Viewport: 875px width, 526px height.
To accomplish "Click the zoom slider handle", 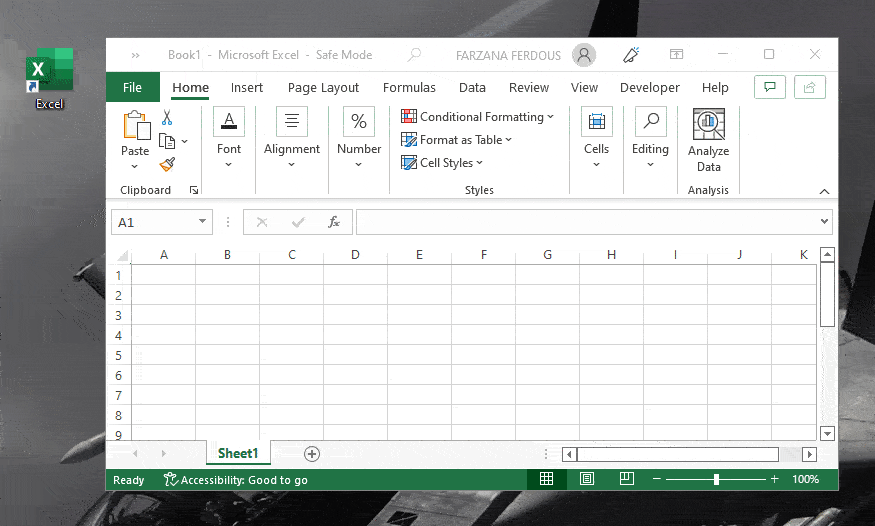I will (716, 479).
